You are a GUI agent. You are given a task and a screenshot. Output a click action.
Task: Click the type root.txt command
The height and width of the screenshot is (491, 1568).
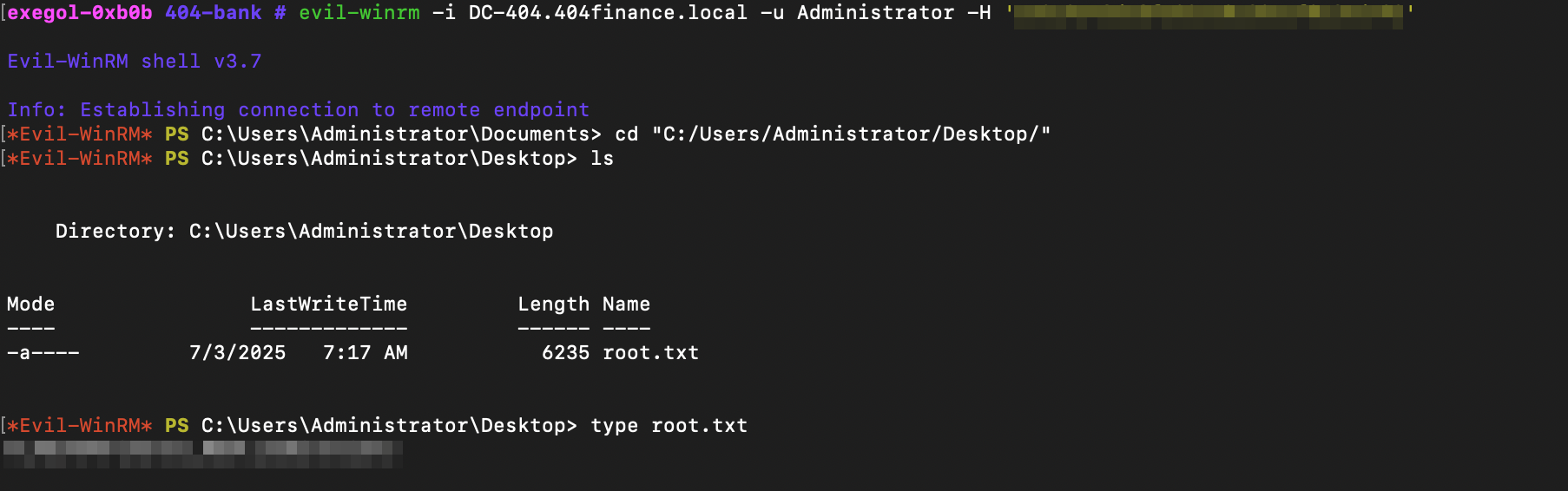(x=669, y=426)
